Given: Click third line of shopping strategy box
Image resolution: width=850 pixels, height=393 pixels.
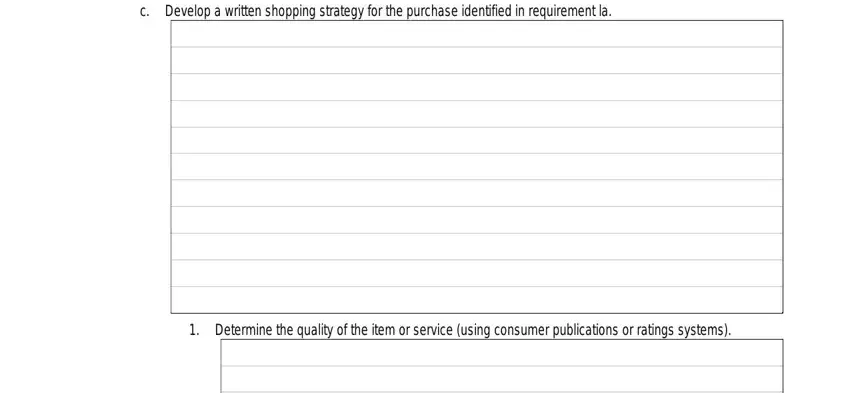Looking at the screenshot, I should point(476,87).
